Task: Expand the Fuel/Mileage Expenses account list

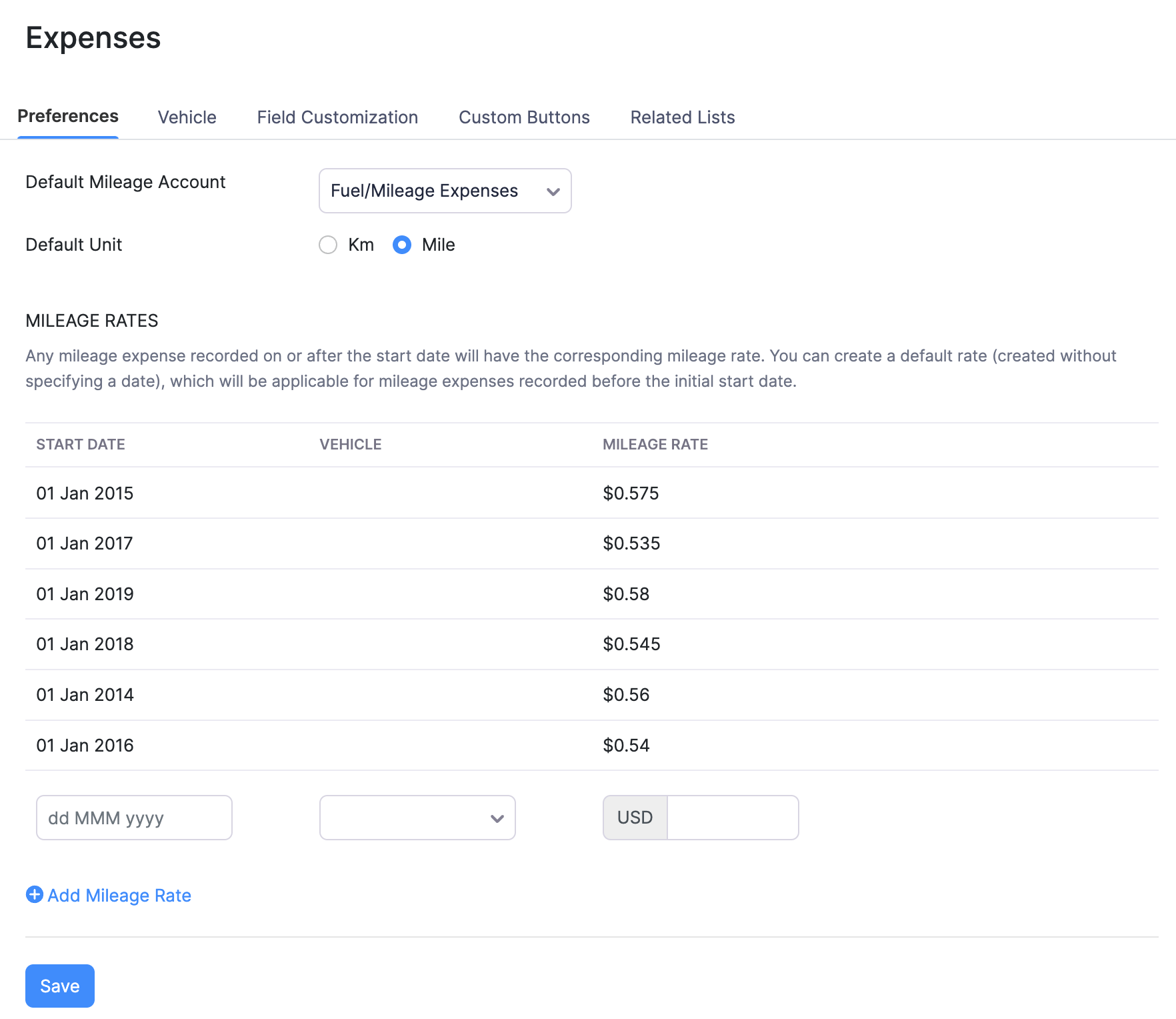Action: 445,191
